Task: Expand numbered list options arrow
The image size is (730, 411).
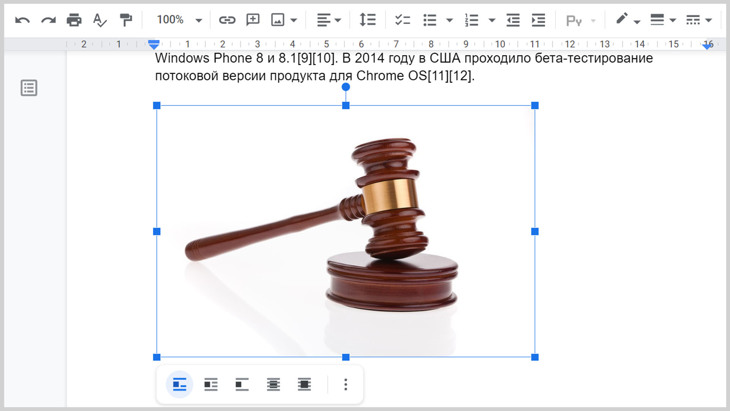Action: (492, 20)
